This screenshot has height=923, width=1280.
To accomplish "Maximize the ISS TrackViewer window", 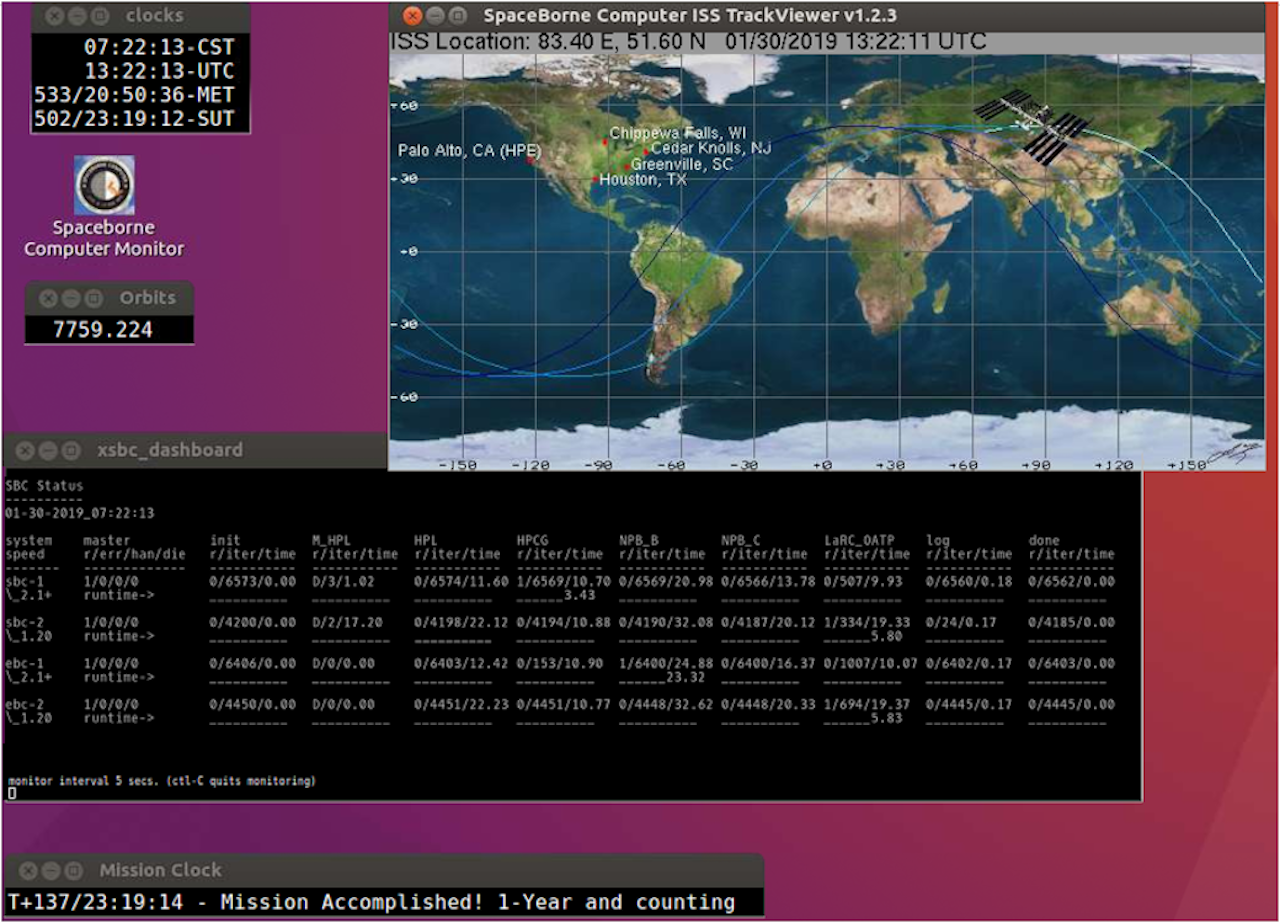I will coord(457,15).
